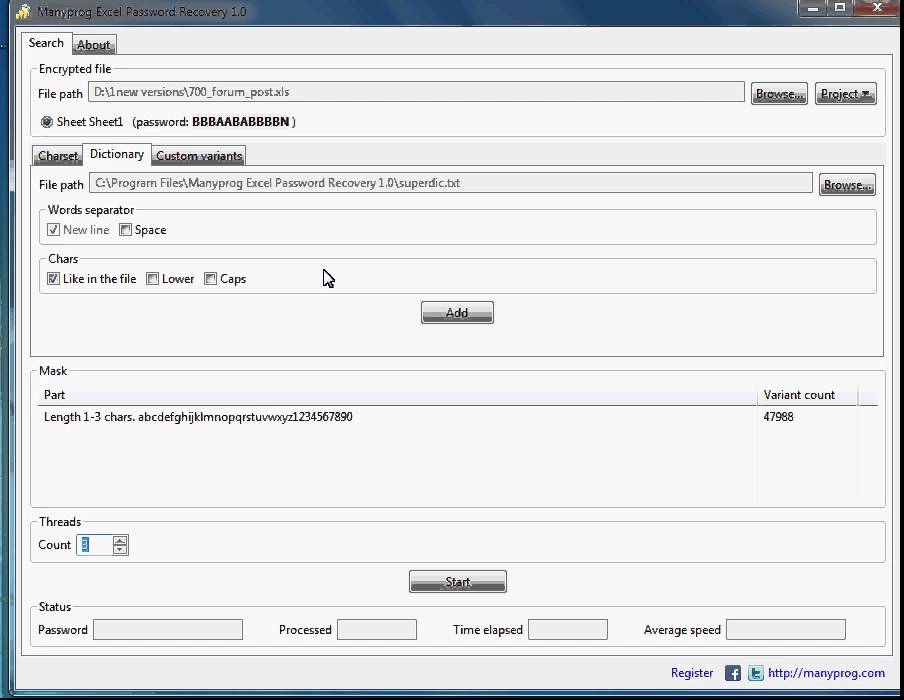Click the Processed status field
Viewport: 904px width, 700px height.
pos(377,630)
